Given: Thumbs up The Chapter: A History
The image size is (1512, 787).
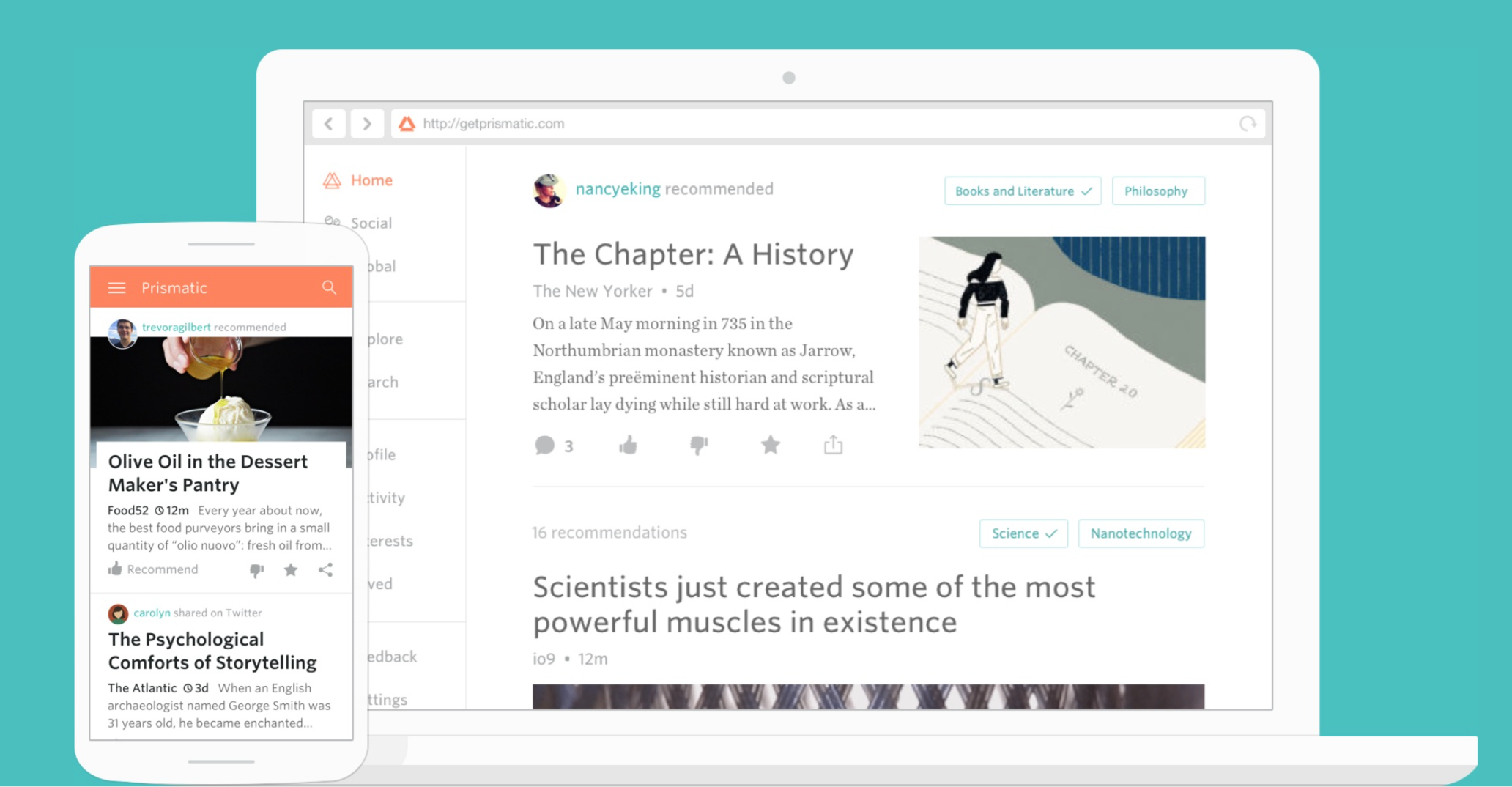Looking at the screenshot, I should coord(628,446).
